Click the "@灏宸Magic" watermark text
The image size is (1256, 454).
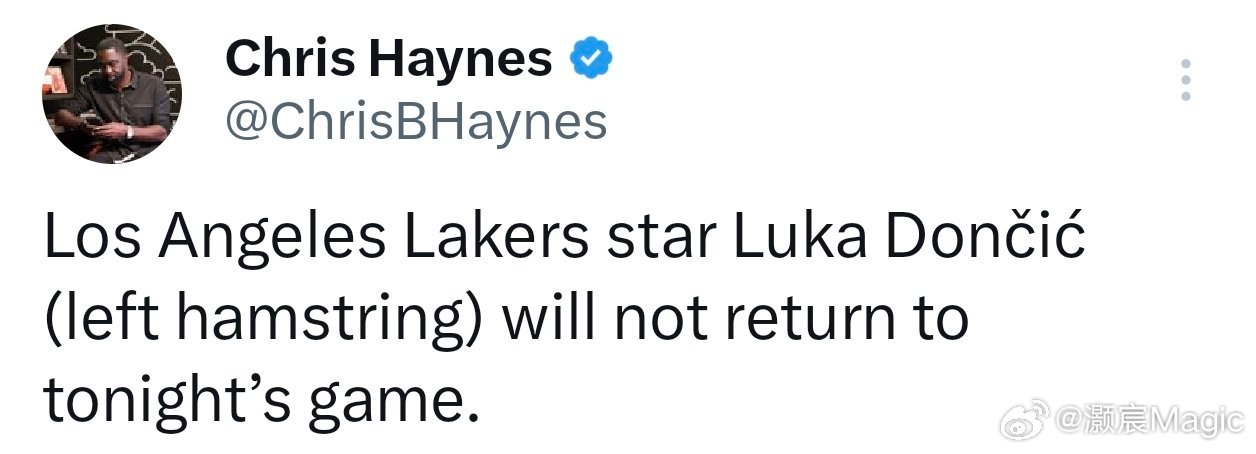click(x=1148, y=424)
